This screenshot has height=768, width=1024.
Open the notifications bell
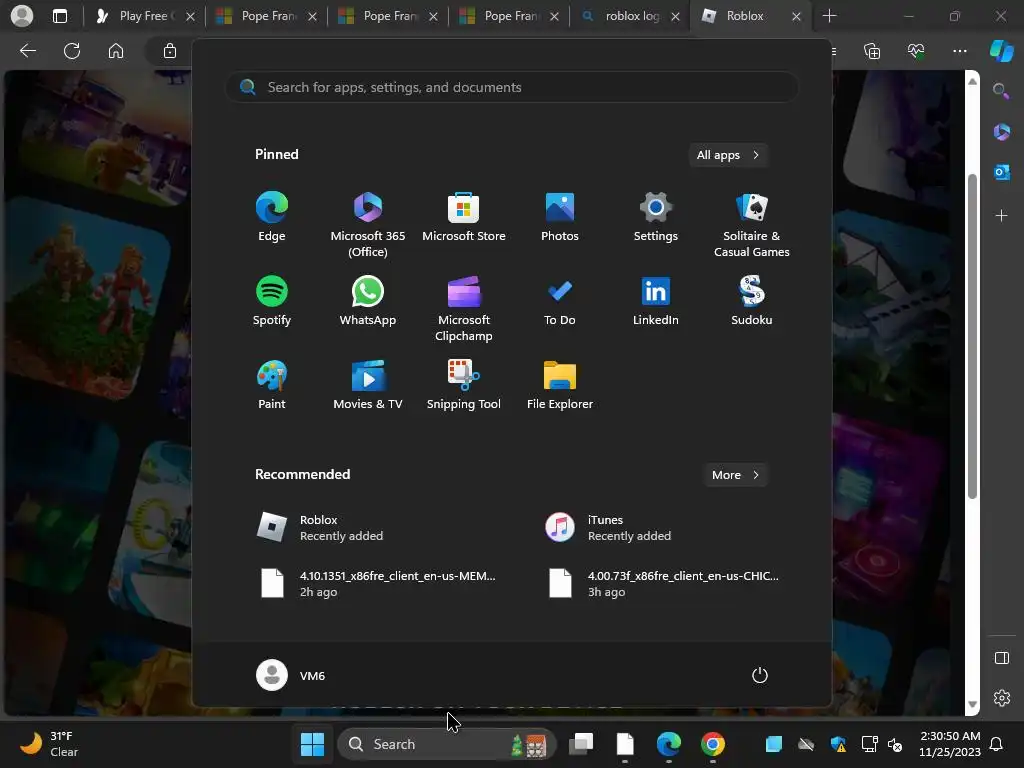point(997,744)
